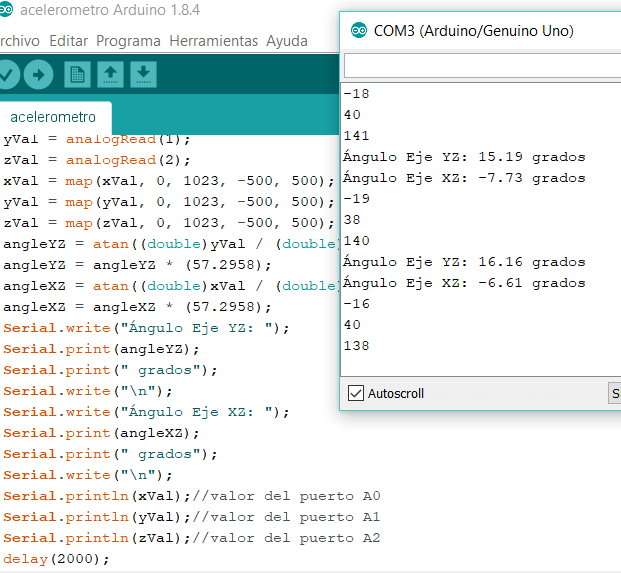This screenshot has width=621, height=573.
Task: Click the Save sketch down-arrow icon
Action: pos(143,74)
